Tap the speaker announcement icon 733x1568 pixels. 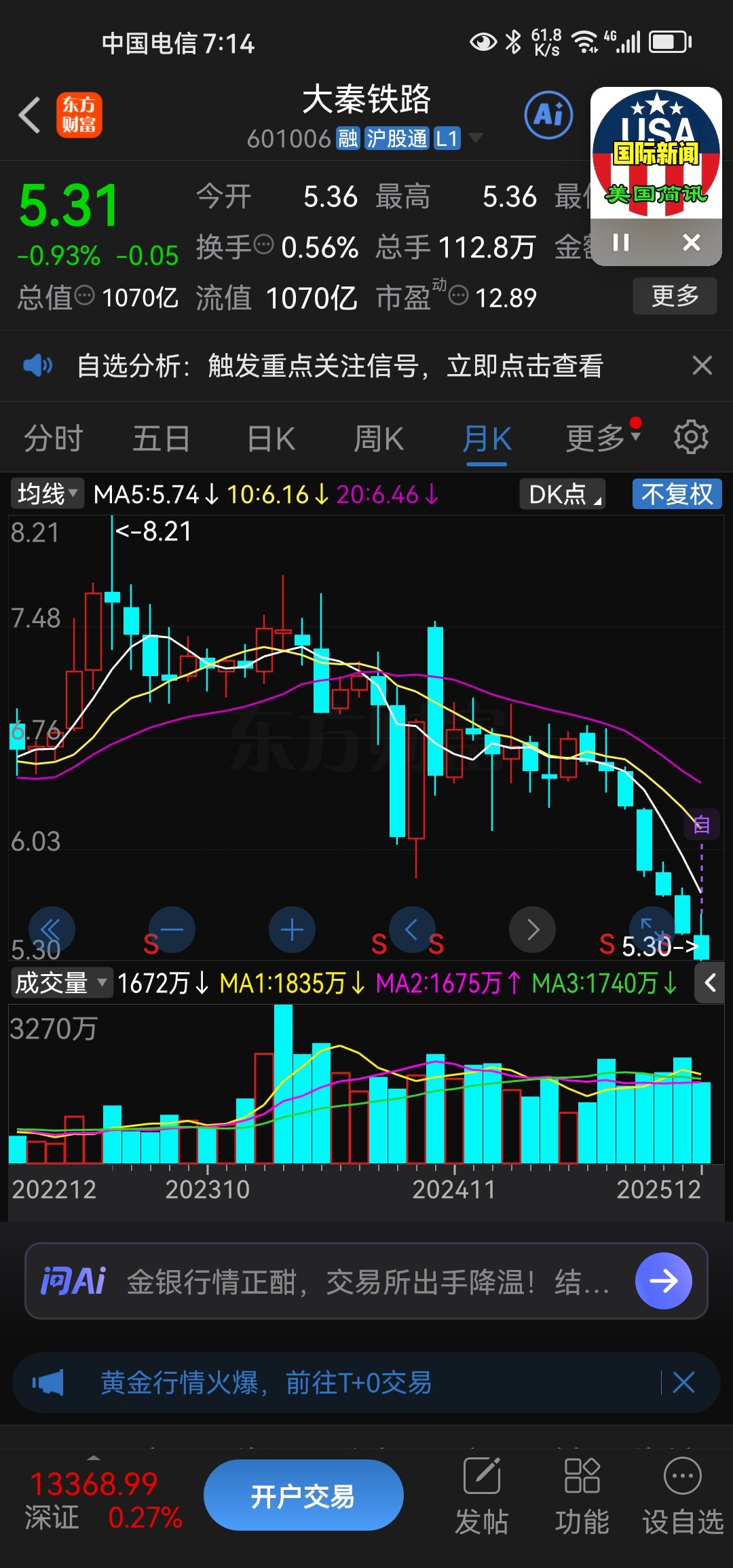(x=37, y=366)
